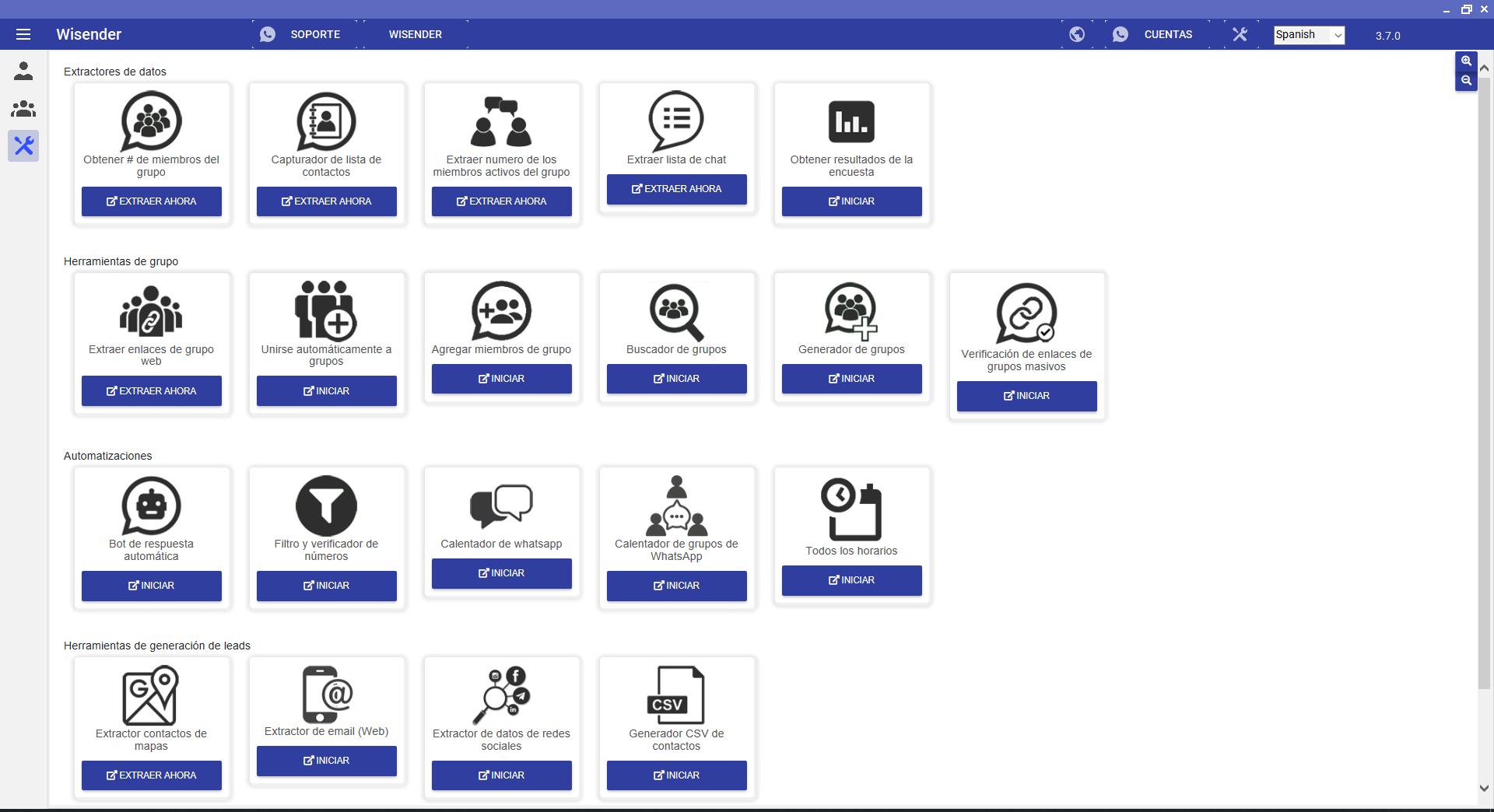
Task: Start Todos los horarios
Action: click(x=852, y=580)
